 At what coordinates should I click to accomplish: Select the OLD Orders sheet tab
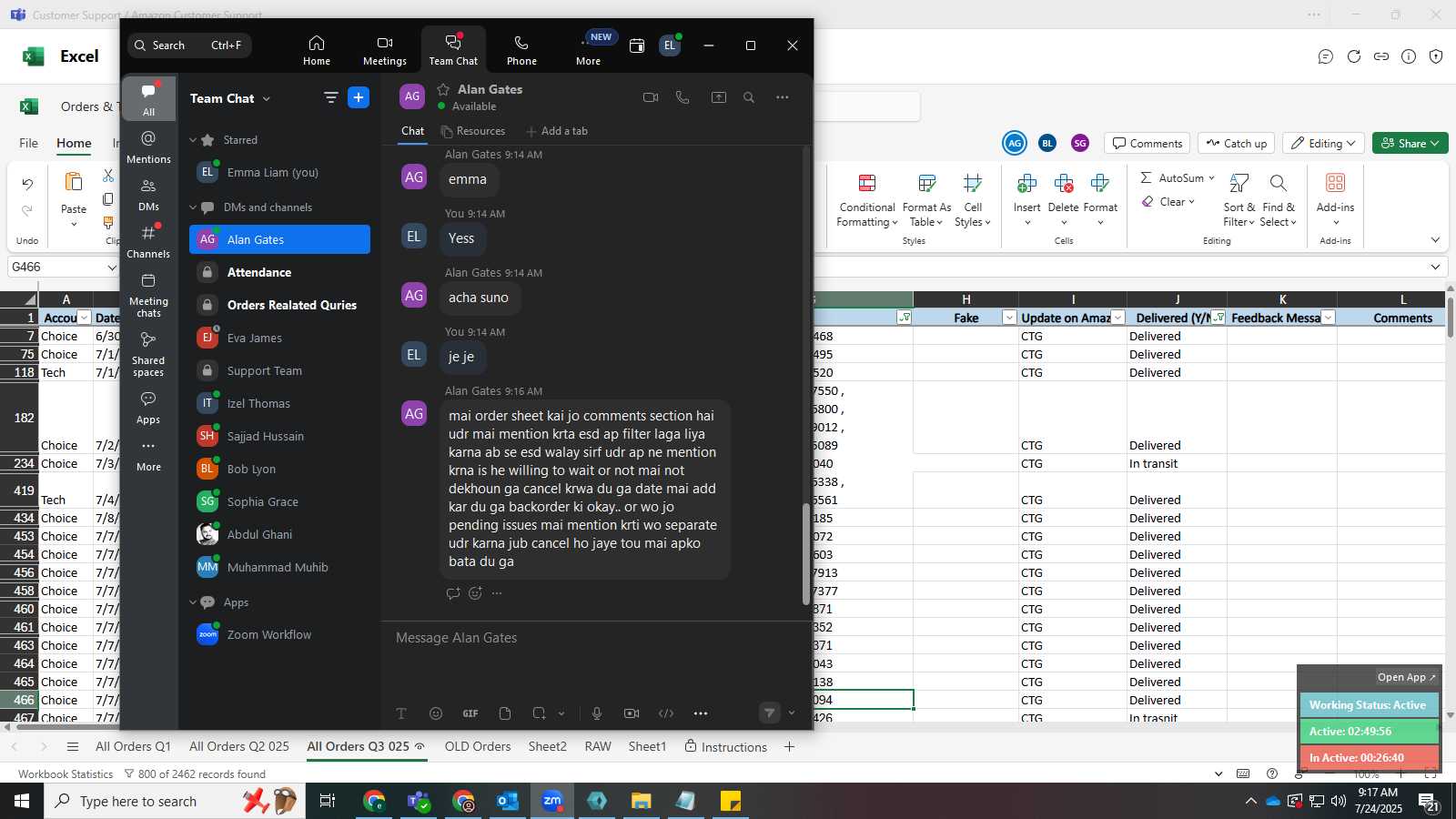478,747
